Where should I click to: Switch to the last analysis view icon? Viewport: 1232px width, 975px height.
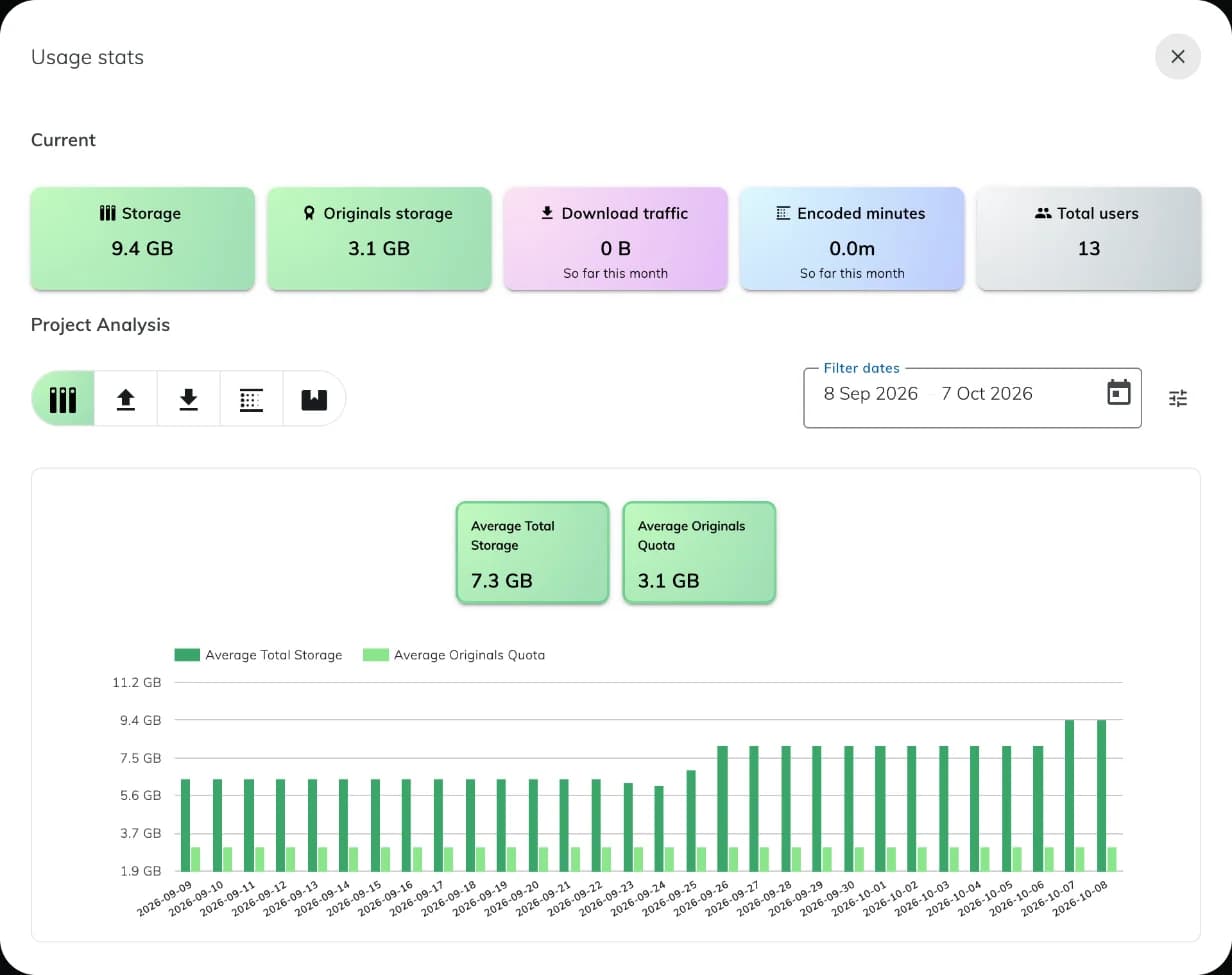[314, 399]
